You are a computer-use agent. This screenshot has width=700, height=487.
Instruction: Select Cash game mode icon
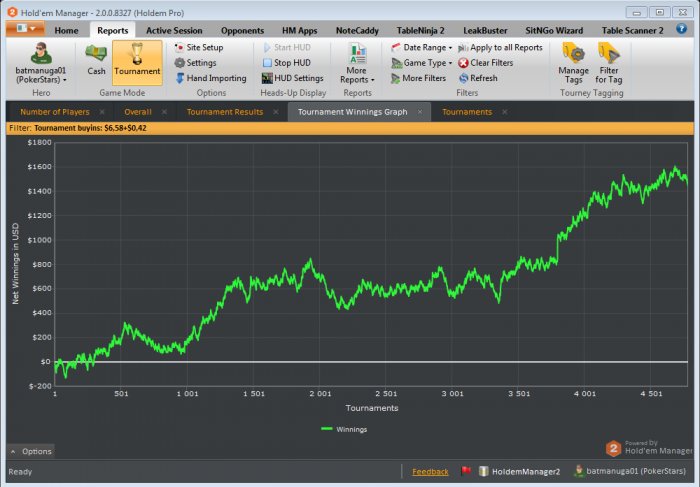(x=96, y=59)
